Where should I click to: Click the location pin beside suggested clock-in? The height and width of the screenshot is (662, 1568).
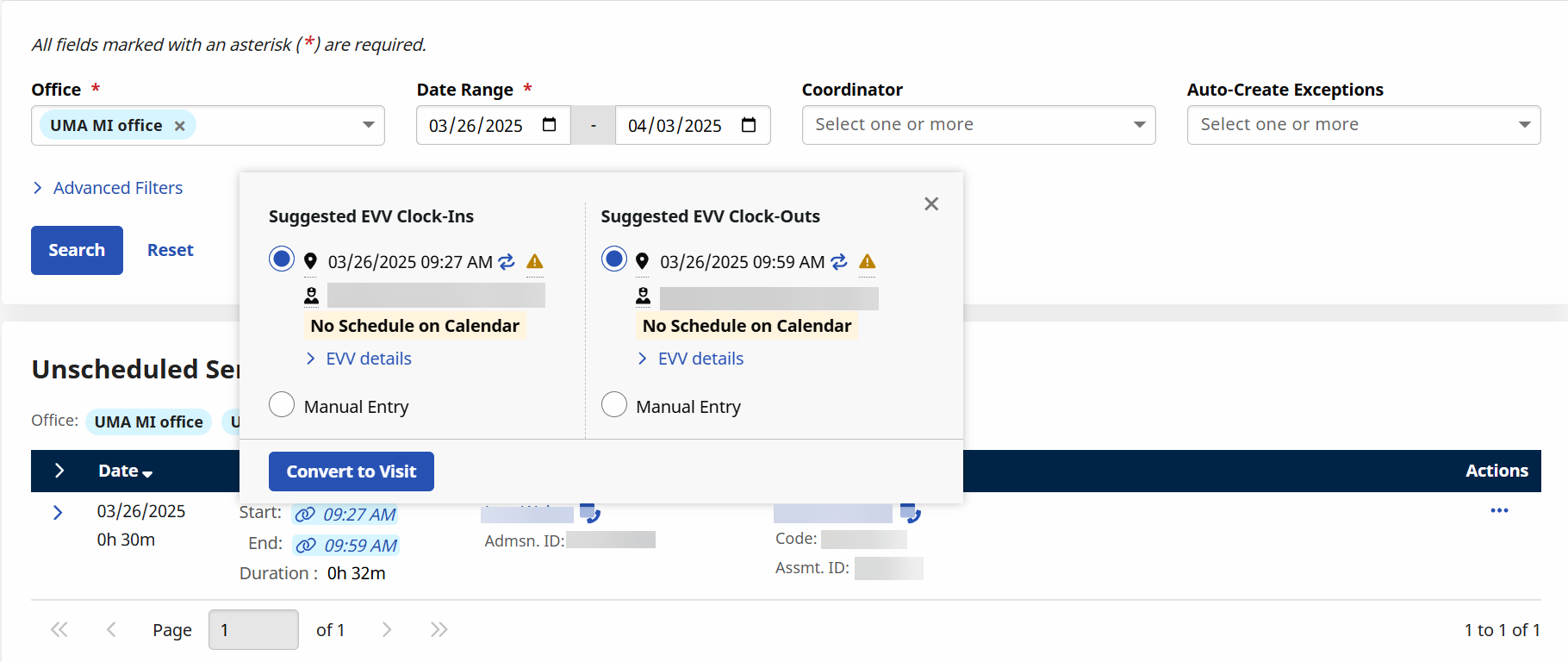pyautogui.click(x=310, y=261)
